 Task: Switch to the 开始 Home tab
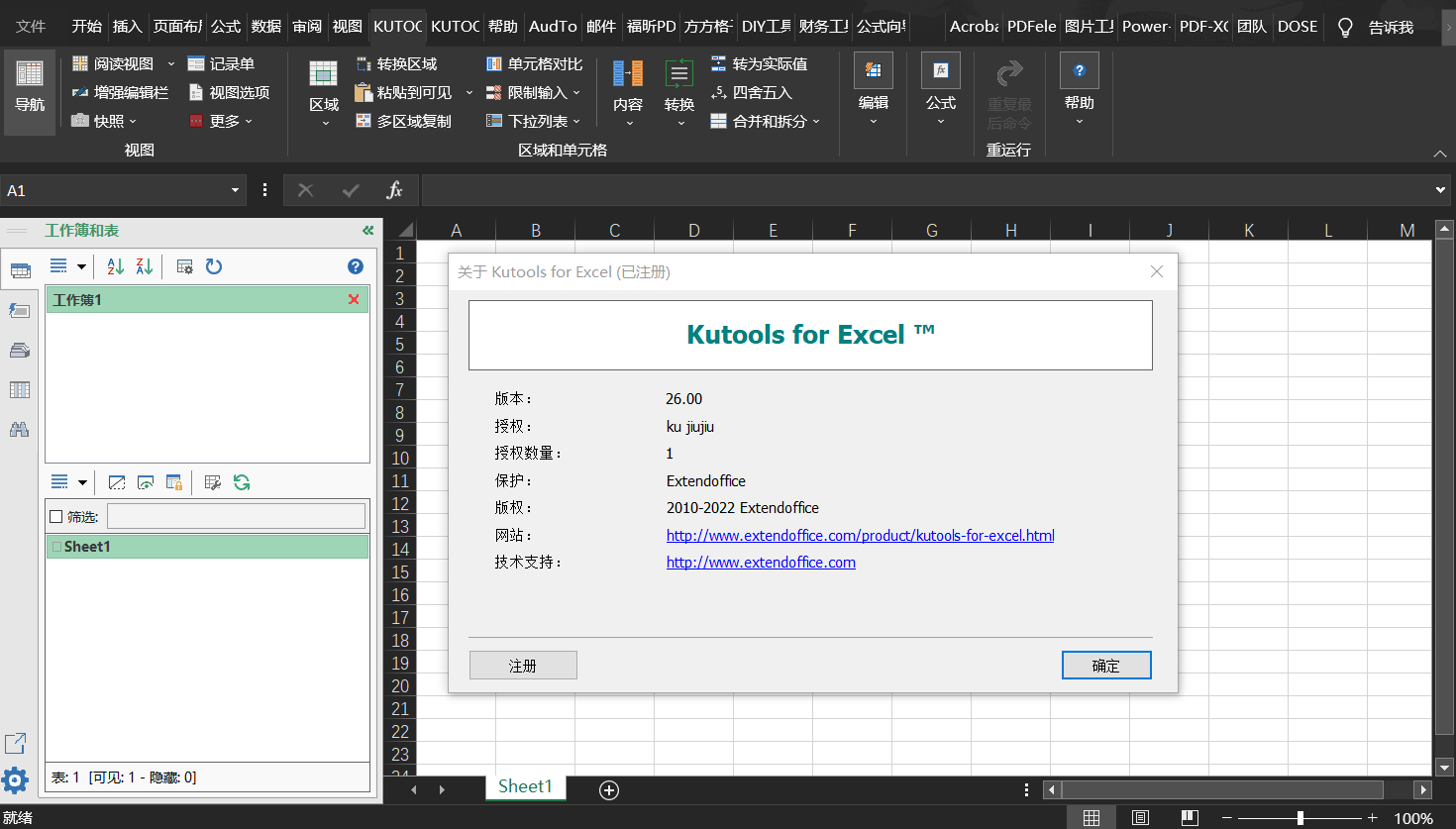pyautogui.click(x=87, y=26)
